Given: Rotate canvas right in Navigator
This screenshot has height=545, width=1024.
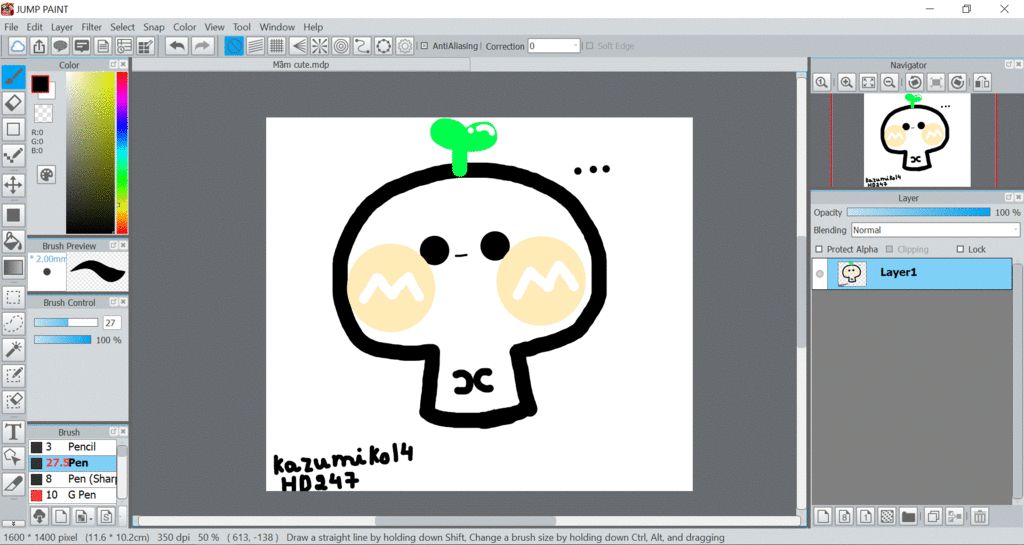Looking at the screenshot, I should click(957, 82).
